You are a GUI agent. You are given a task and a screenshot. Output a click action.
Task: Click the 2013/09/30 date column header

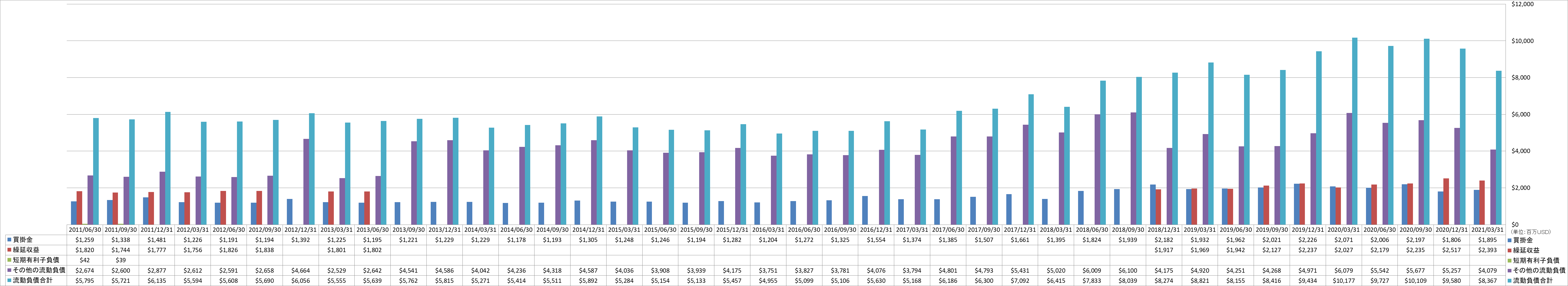pos(409,230)
